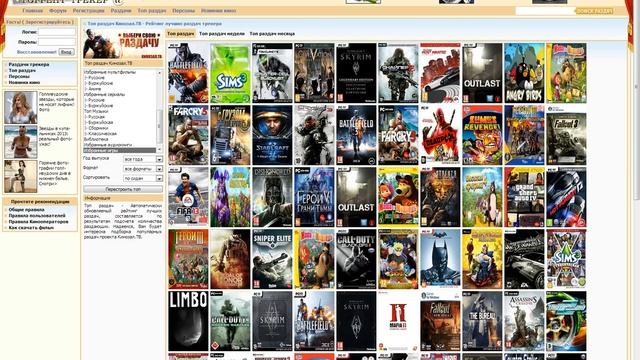Open the Zuma's Revenge cover
Screen dimensions: 640x360
482,135
